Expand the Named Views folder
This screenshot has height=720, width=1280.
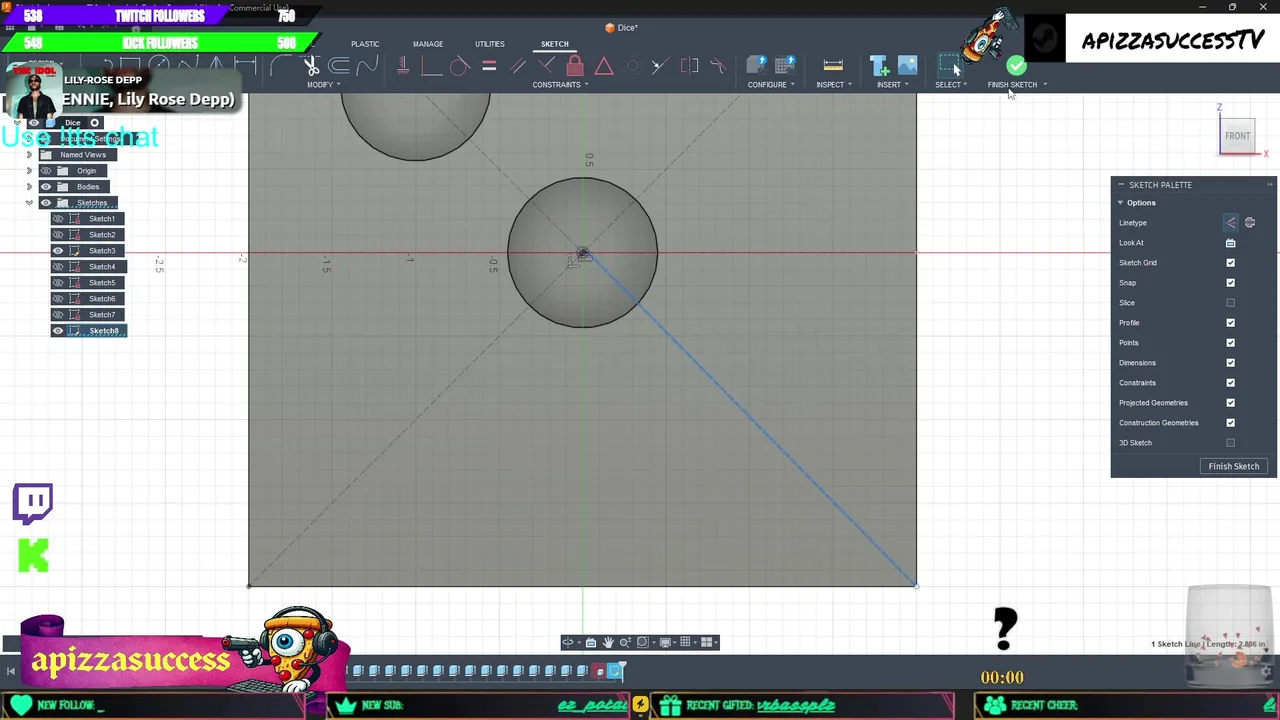click(x=29, y=155)
